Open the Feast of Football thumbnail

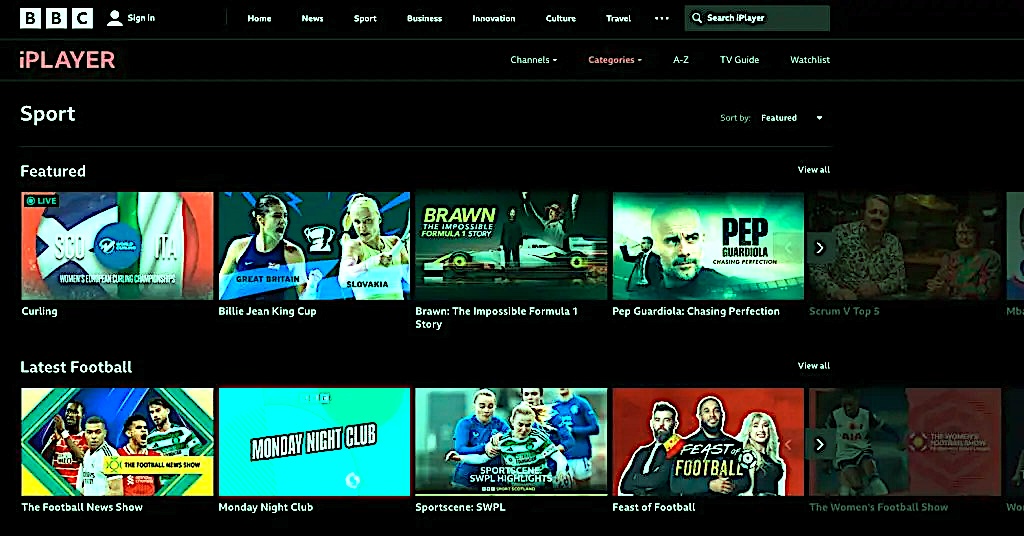click(x=708, y=442)
